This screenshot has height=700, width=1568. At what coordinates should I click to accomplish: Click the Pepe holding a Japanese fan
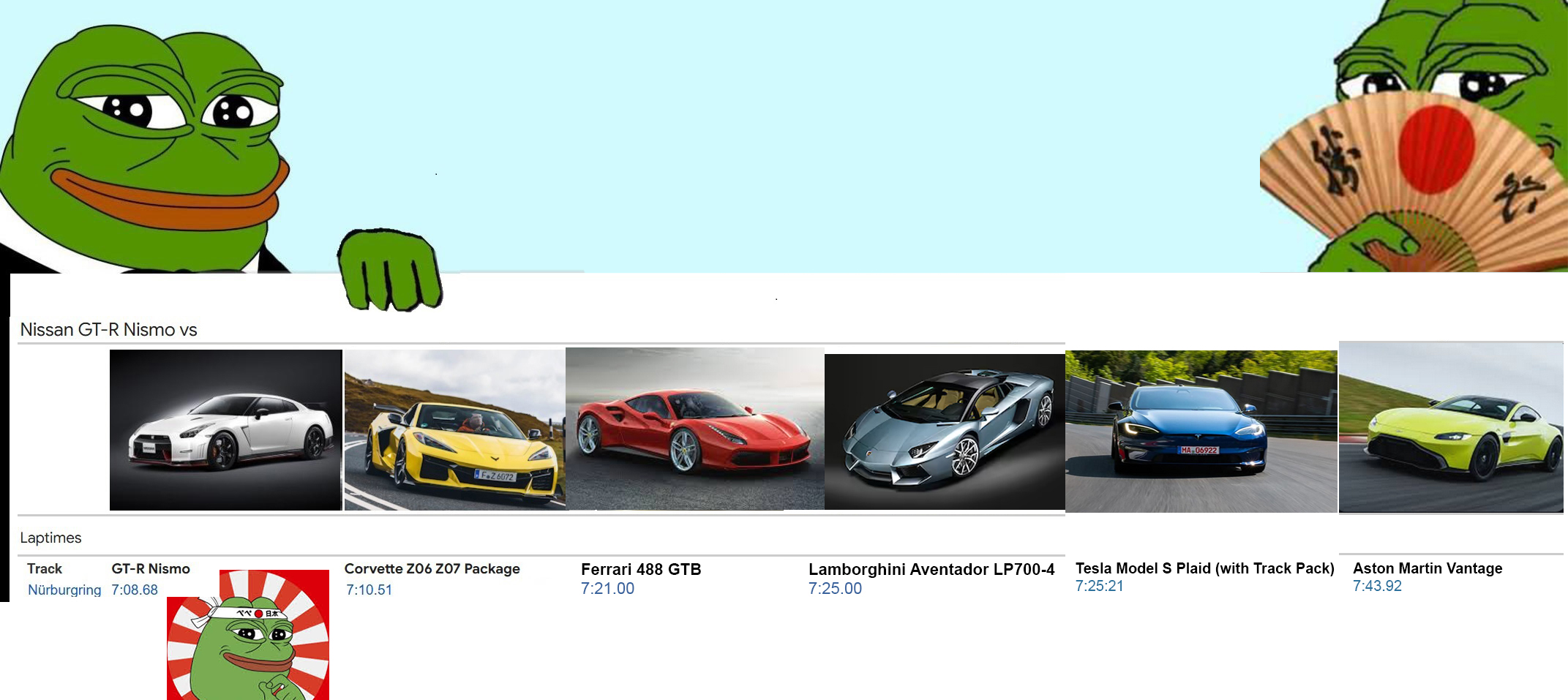pyautogui.click(x=1414, y=136)
